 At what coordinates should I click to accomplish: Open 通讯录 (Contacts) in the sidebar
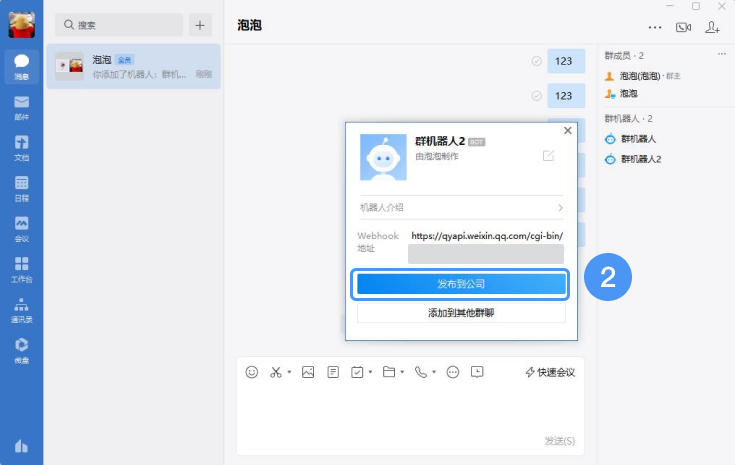click(x=21, y=310)
